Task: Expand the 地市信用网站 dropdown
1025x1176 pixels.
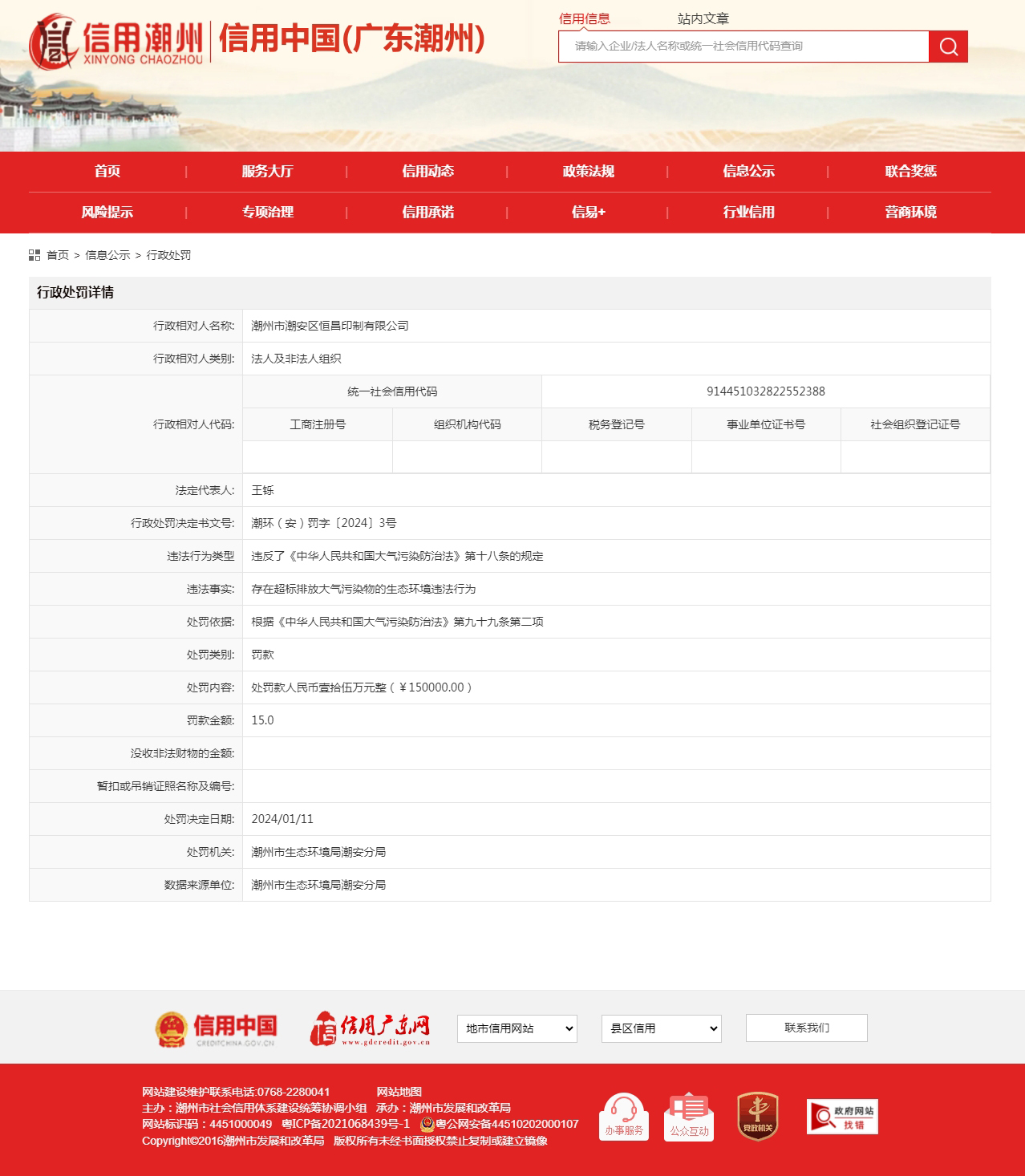Action: (x=517, y=1028)
